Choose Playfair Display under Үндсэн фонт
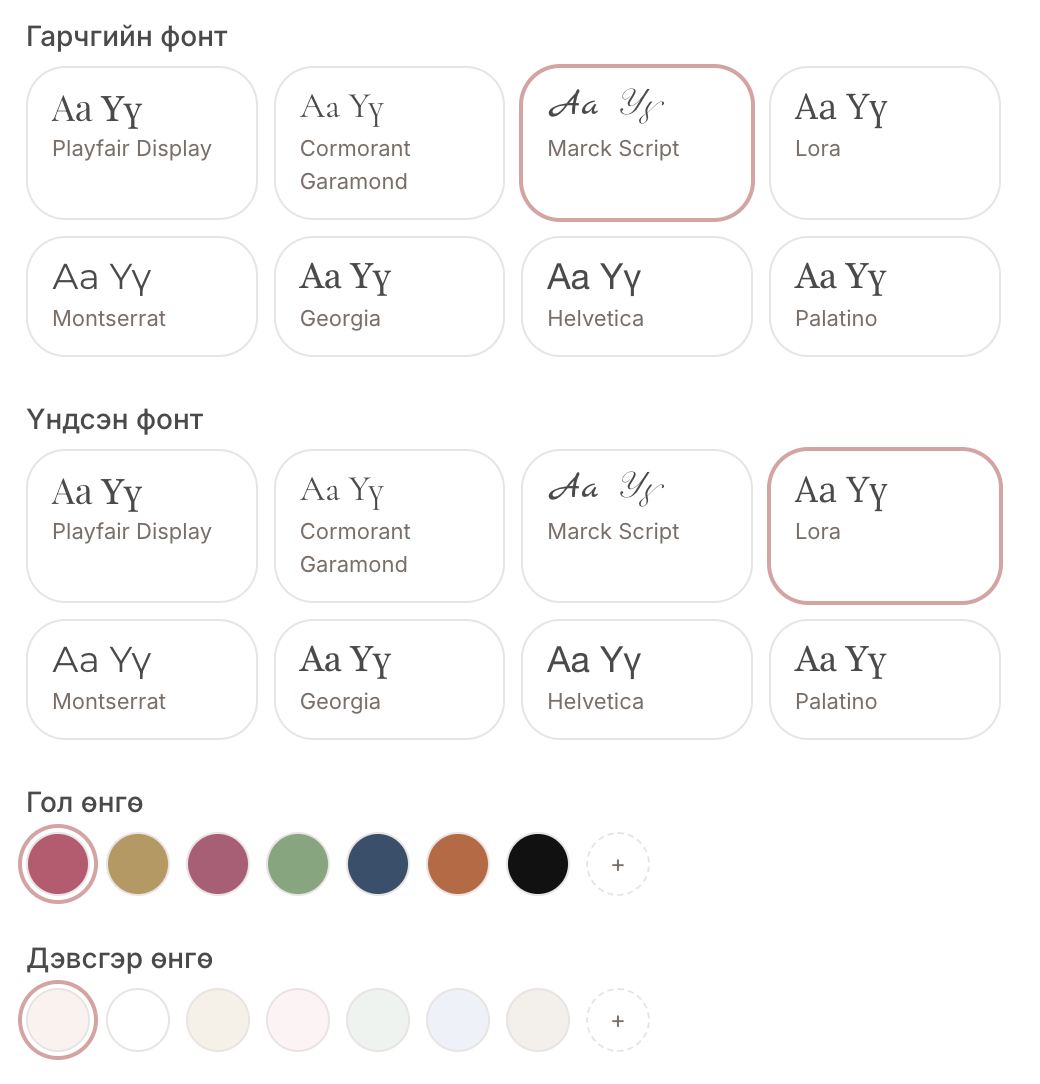 tap(142, 526)
